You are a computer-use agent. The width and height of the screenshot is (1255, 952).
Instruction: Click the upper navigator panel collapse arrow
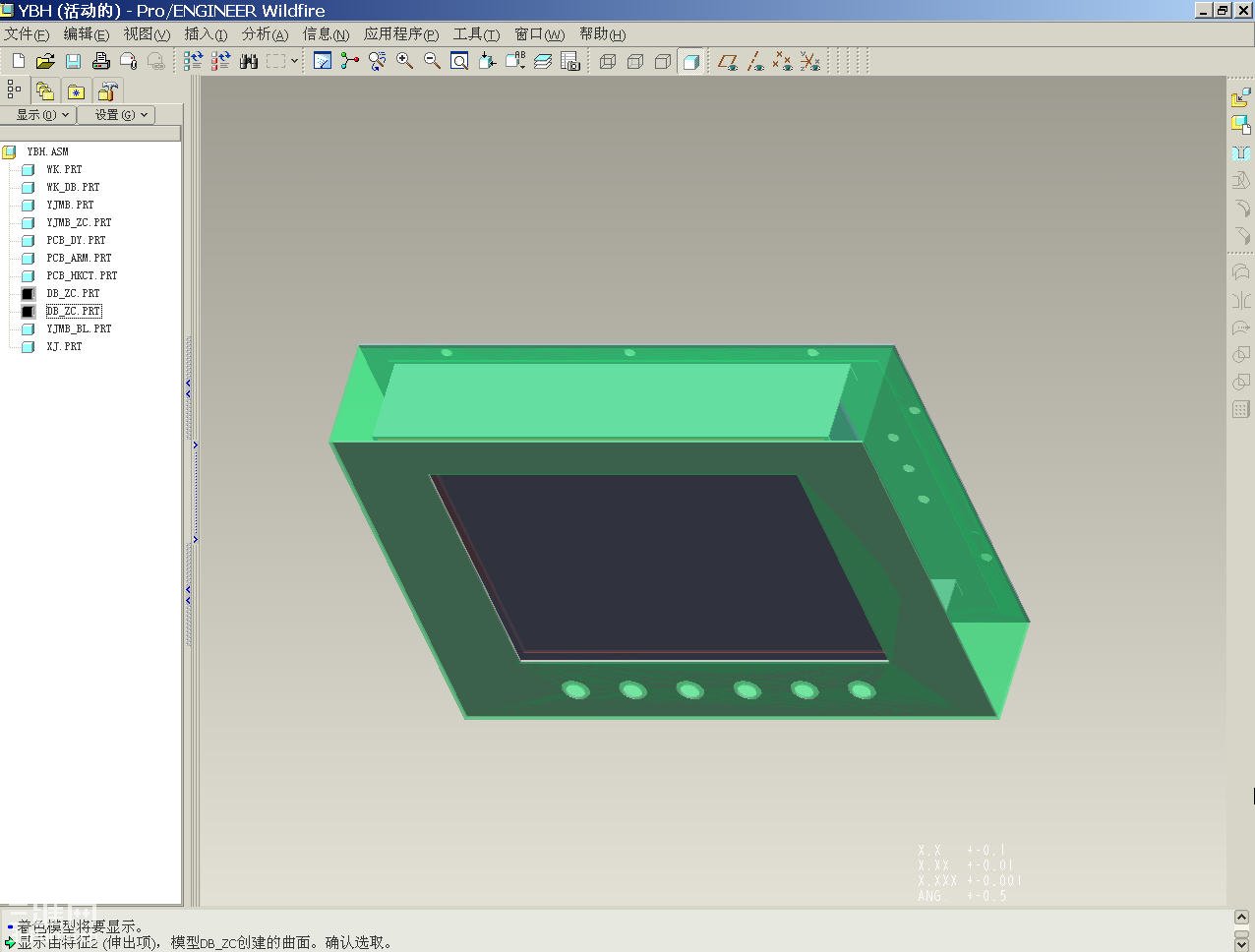click(188, 388)
